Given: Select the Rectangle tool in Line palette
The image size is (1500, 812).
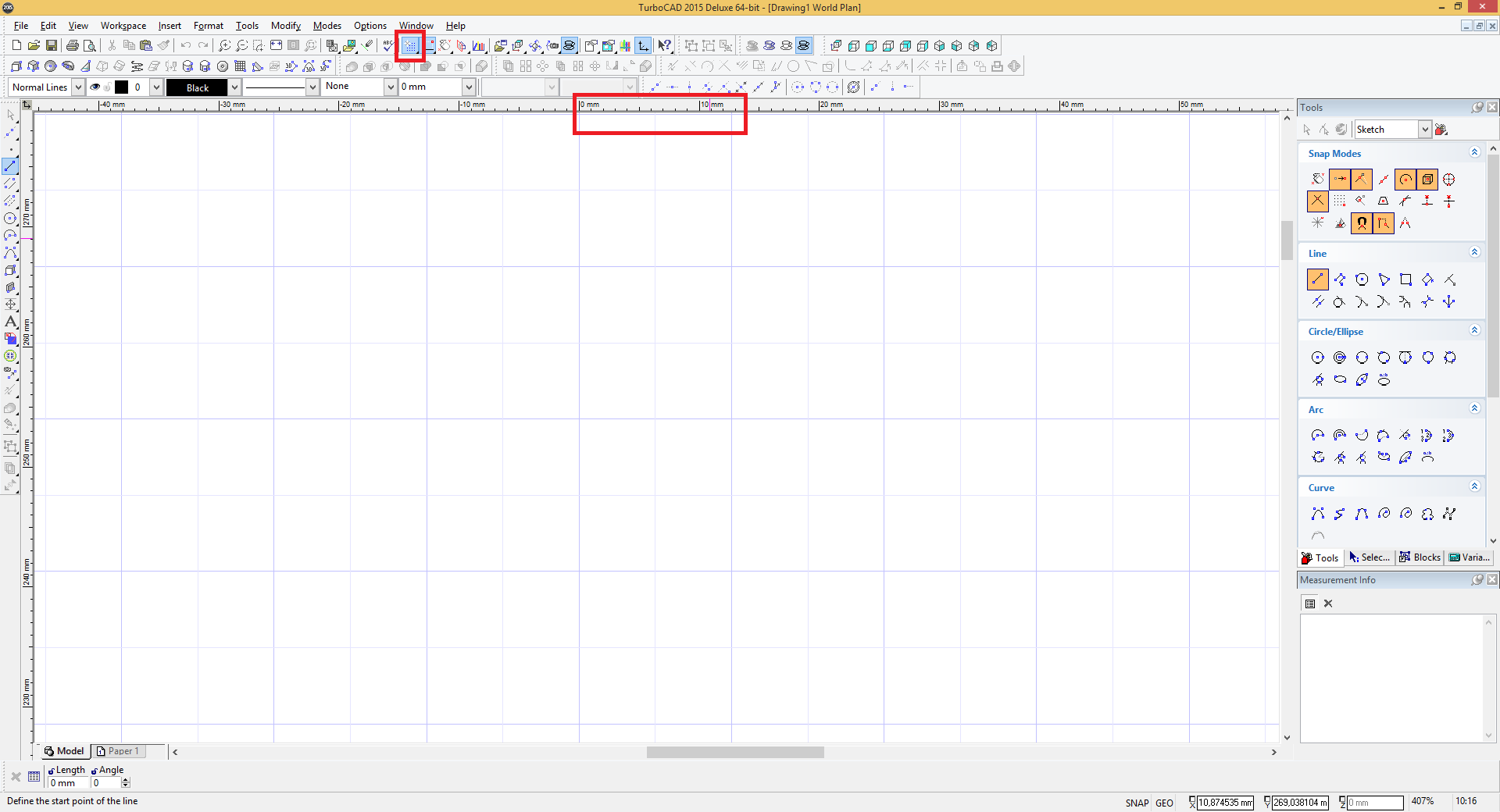Looking at the screenshot, I should click(1405, 280).
